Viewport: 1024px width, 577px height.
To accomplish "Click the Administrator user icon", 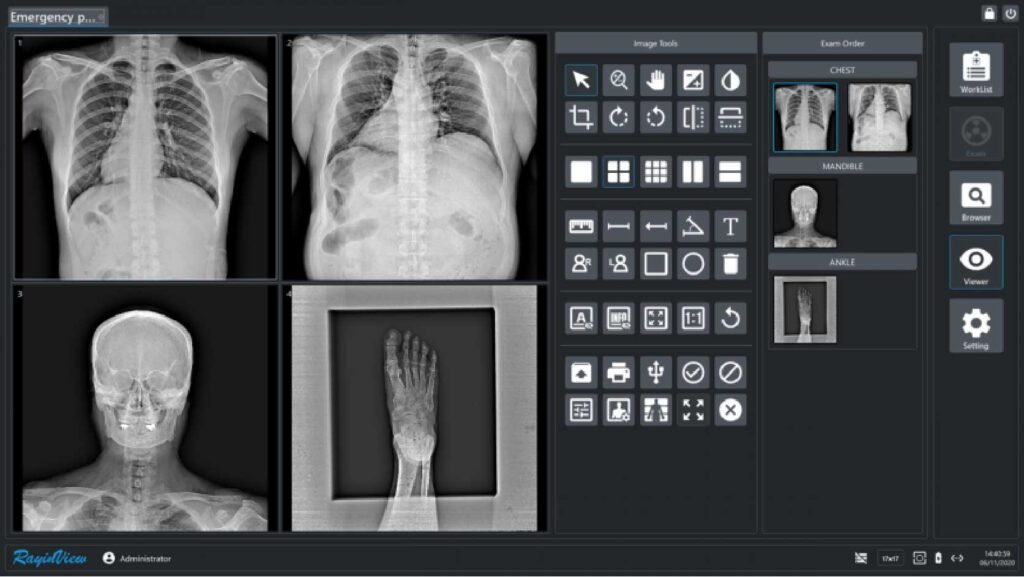I will (109, 558).
